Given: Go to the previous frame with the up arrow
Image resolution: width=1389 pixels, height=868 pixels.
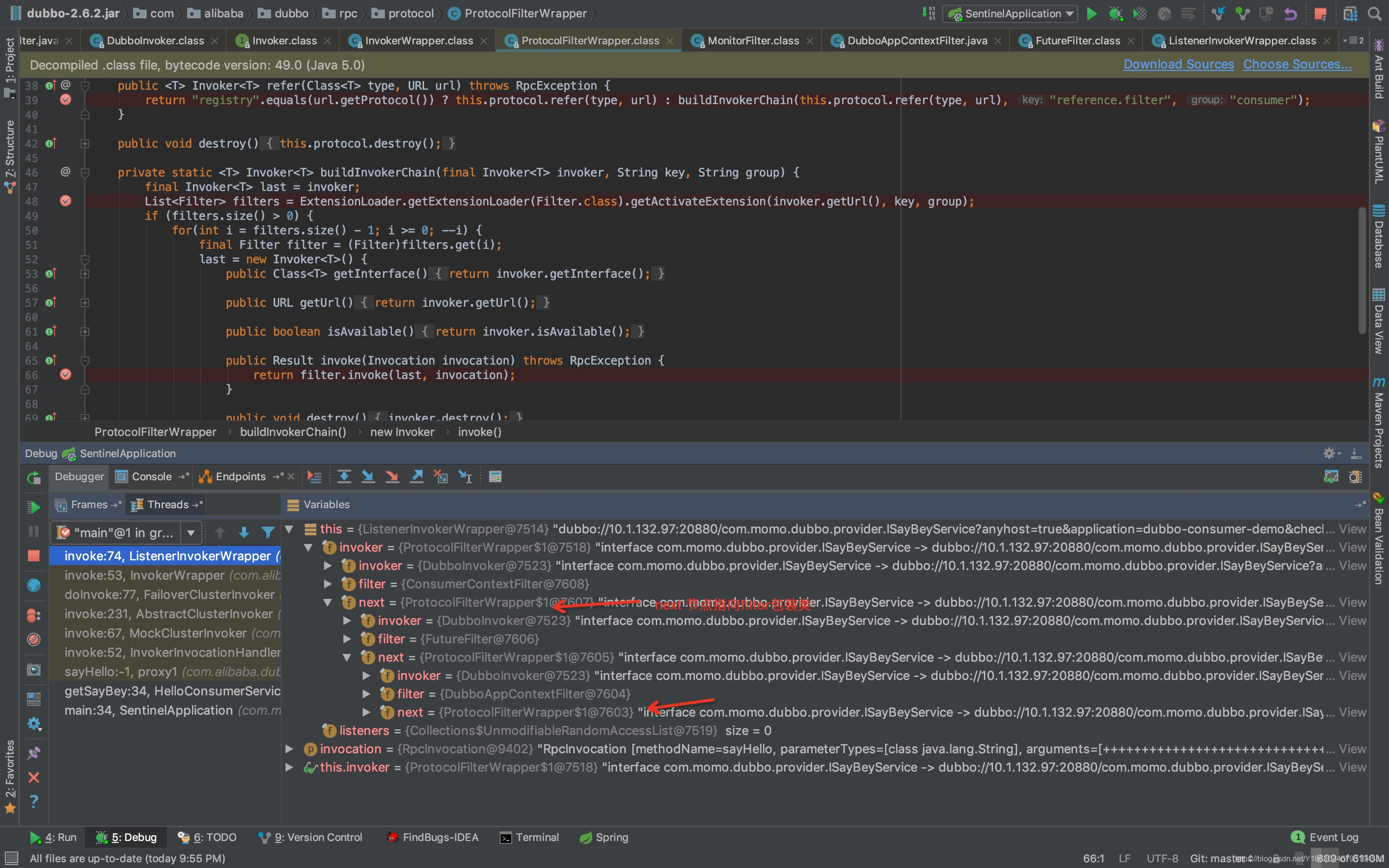Looking at the screenshot, I should (x=220, y=533).
